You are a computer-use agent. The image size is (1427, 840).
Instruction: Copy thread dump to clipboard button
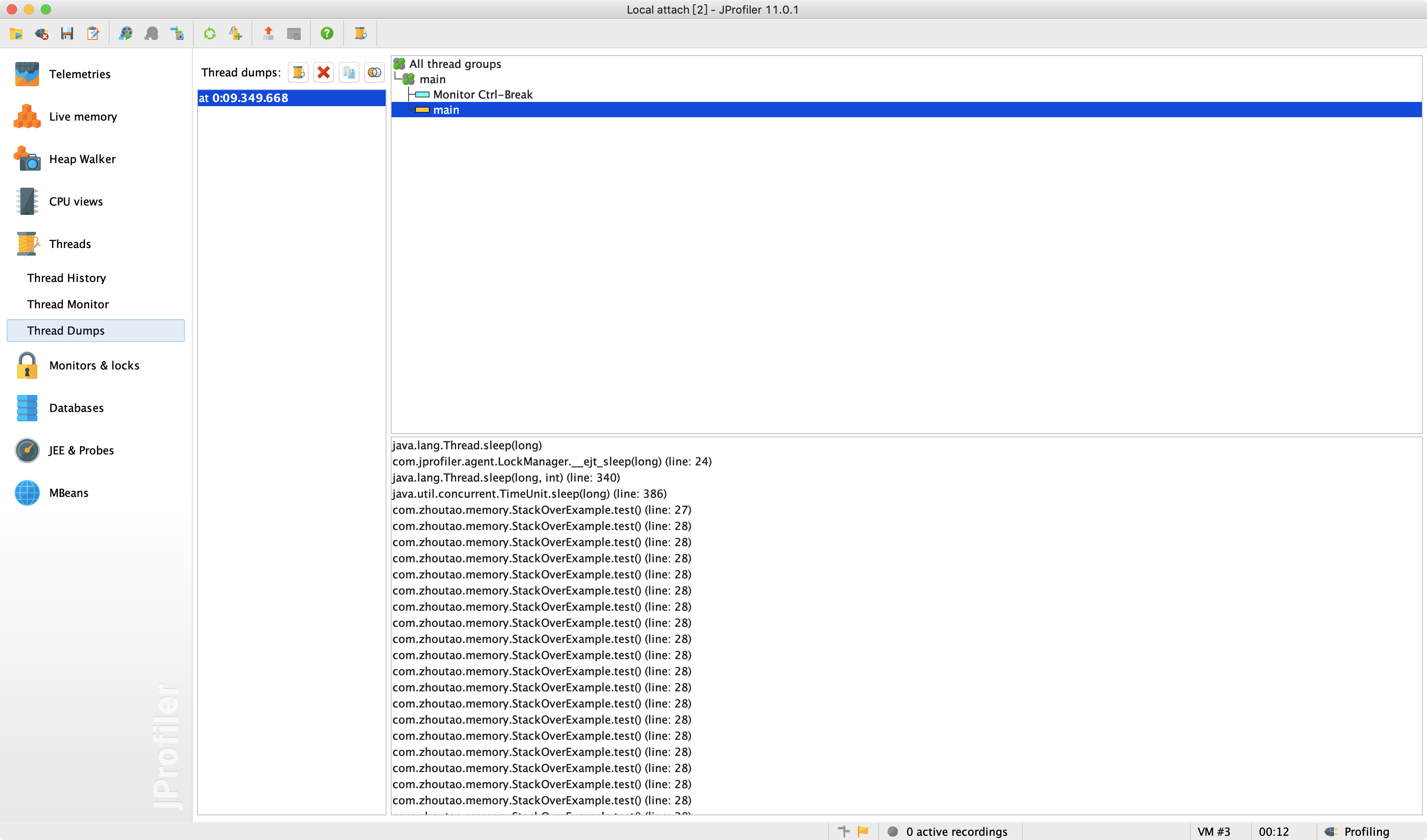click(x=349, y=73)
